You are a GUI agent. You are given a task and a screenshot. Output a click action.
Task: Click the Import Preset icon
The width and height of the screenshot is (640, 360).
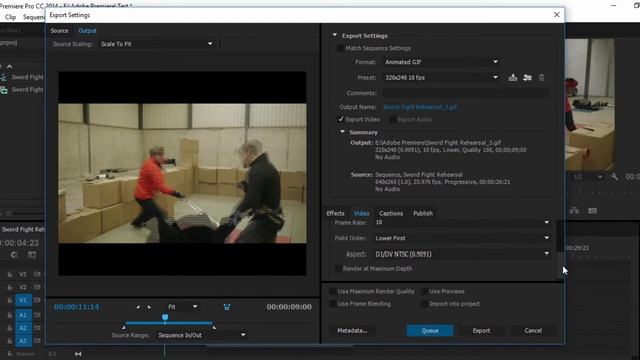527,78
